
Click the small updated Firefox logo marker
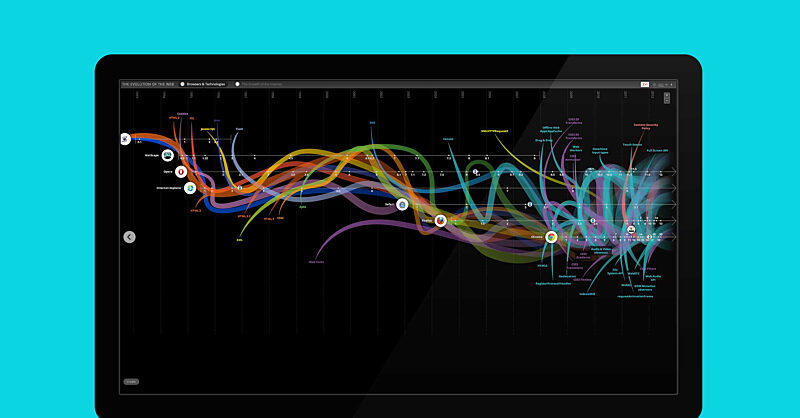pos(593,220)
